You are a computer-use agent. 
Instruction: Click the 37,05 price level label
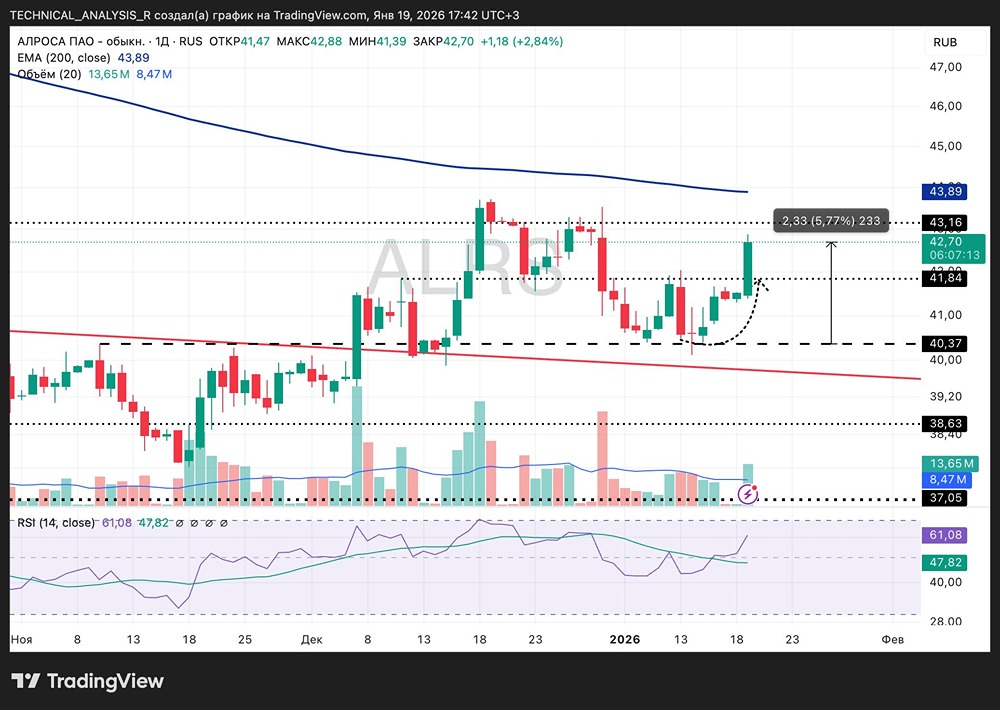(945, 498)
